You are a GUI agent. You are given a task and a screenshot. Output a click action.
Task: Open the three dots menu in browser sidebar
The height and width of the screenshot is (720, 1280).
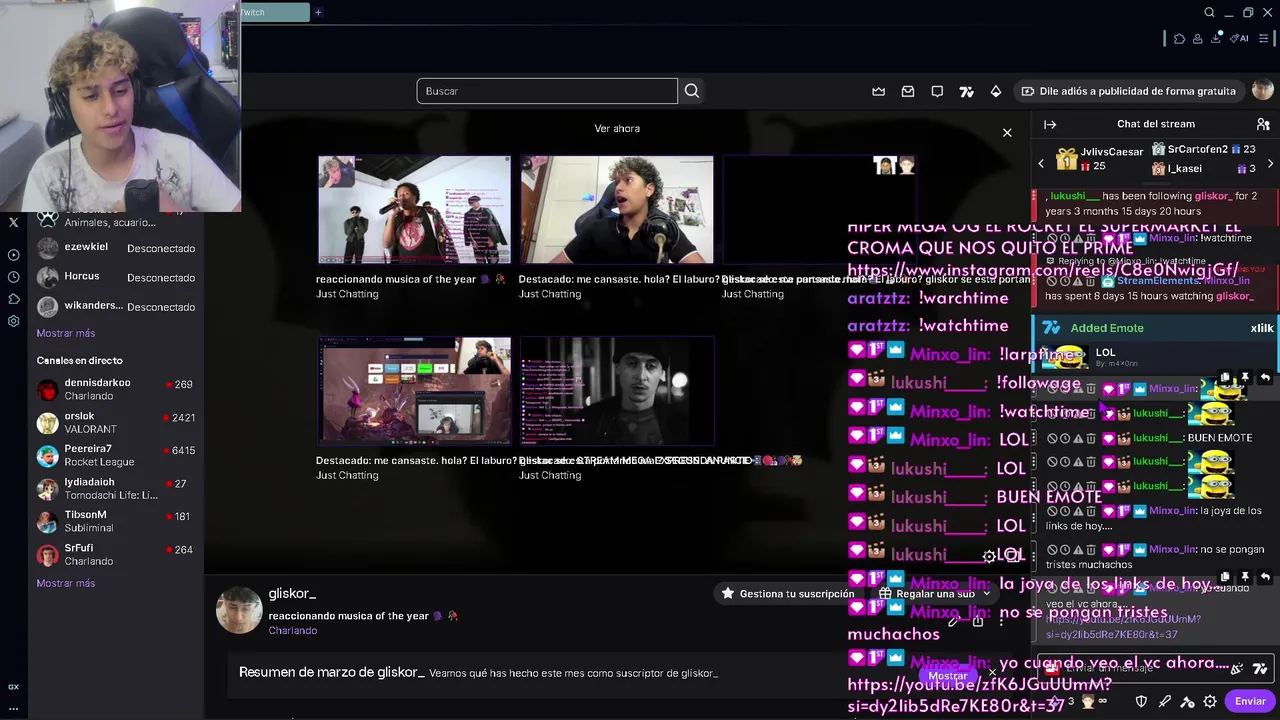14,709
